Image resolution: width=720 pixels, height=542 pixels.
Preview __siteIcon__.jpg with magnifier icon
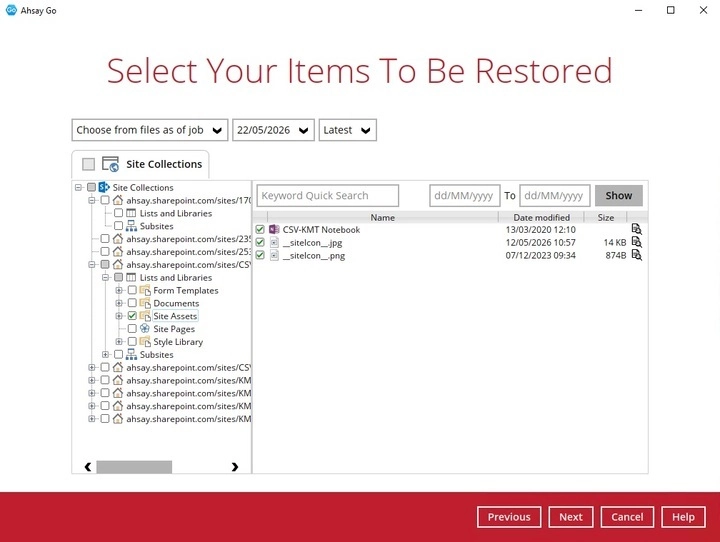[636, 242]
